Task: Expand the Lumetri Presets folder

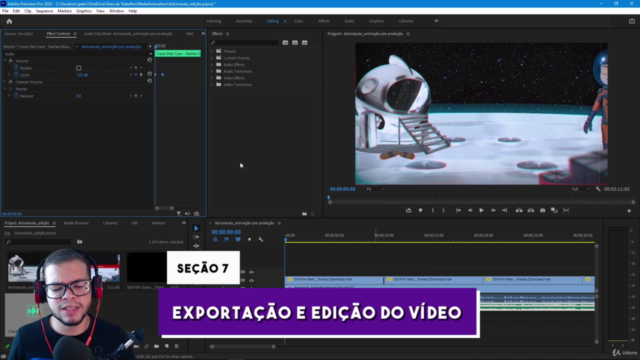Action: 212,58
